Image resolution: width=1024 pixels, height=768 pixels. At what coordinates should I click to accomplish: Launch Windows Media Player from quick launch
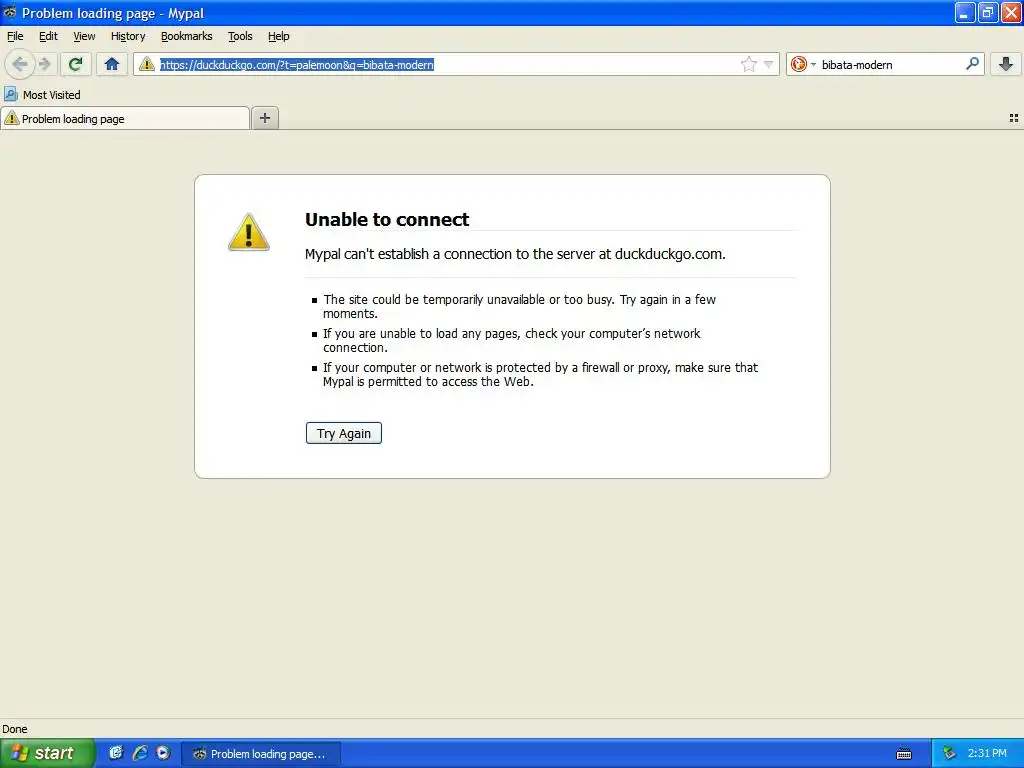click(163, 753)
